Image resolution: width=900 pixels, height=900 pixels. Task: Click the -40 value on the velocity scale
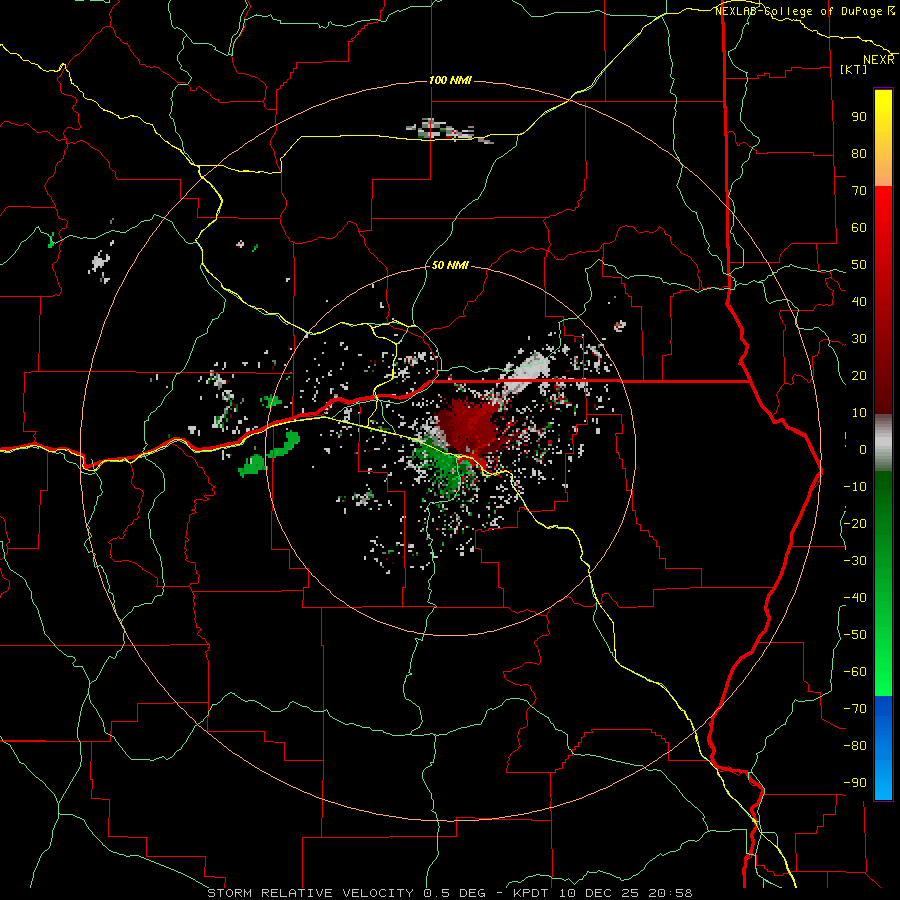[855, 598]
